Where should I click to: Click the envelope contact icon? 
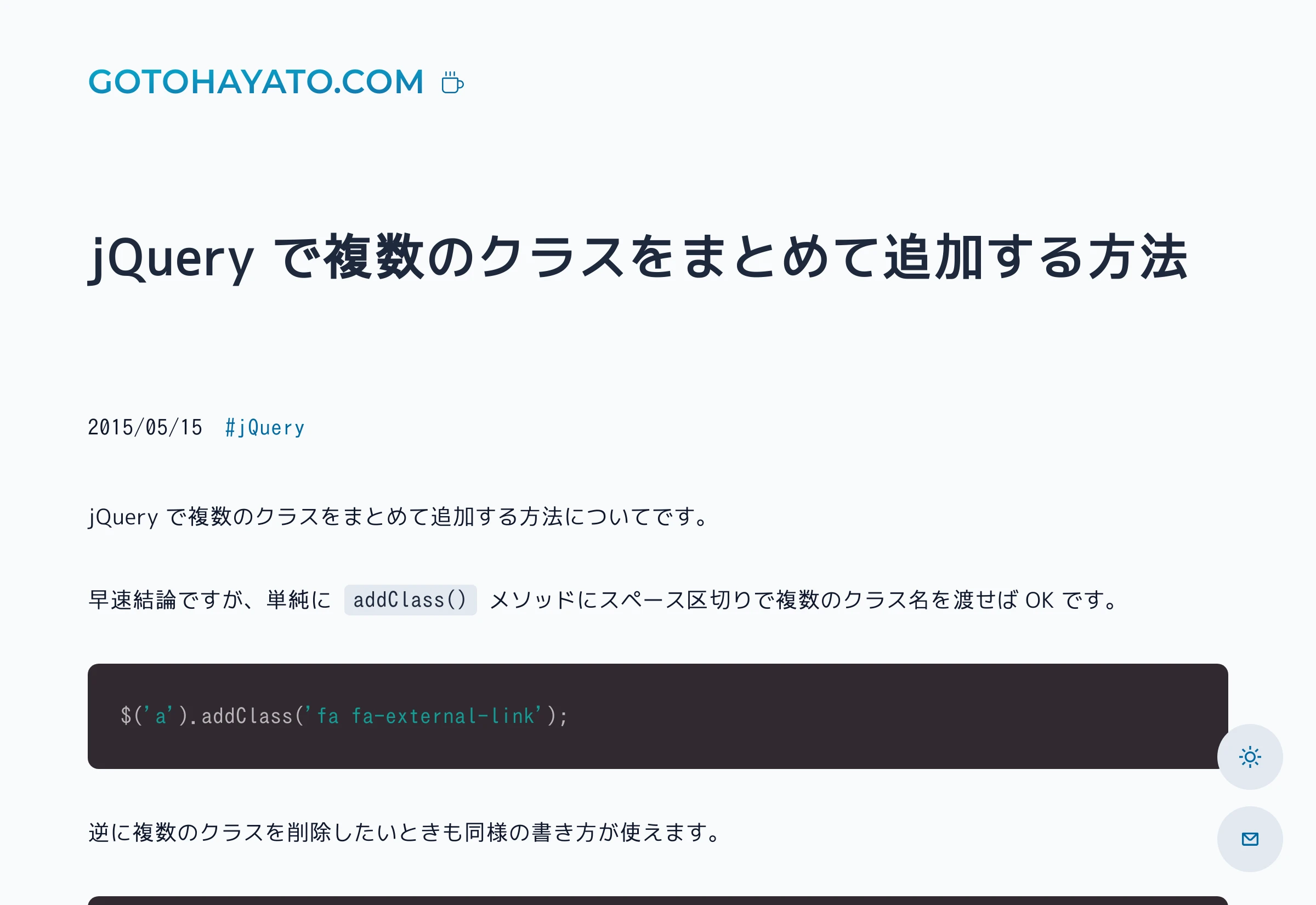coord(1251,838)
